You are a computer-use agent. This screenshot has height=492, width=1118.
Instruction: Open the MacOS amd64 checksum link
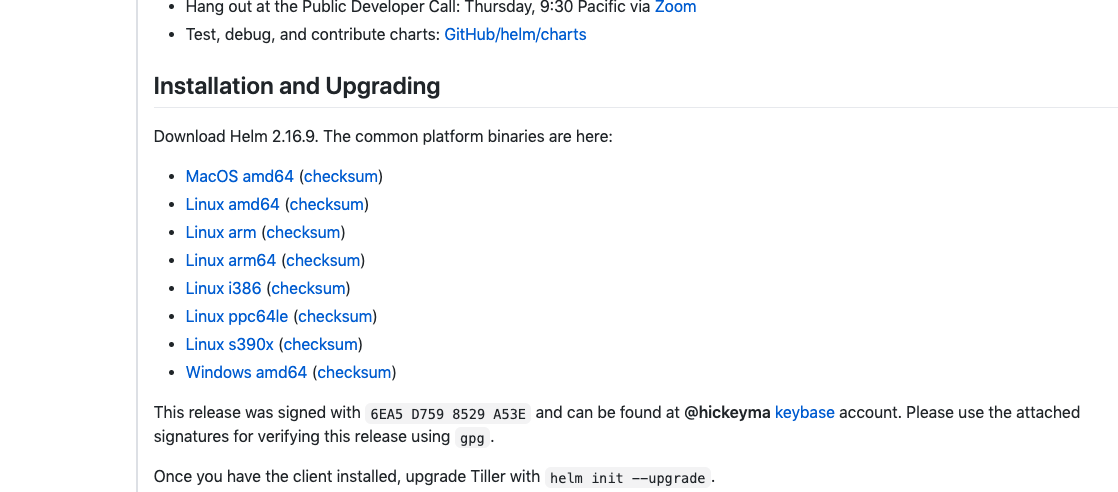[x=341, y=176]
